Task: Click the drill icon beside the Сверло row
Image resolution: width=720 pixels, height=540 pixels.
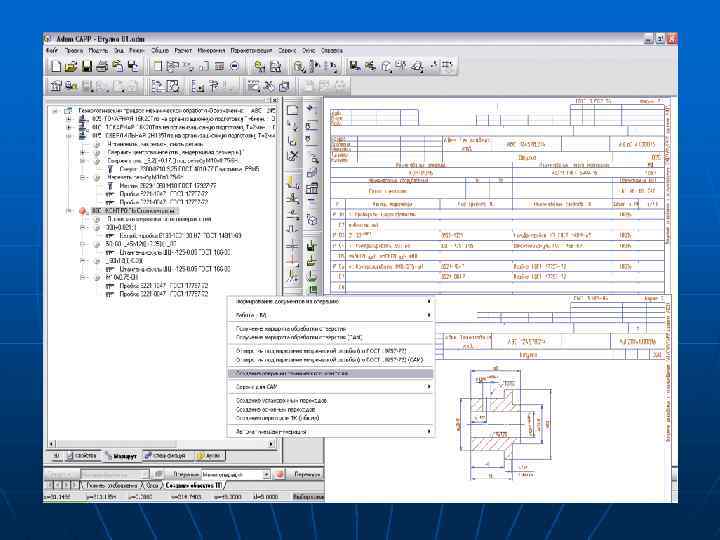Action: click(x=110, y=169)
